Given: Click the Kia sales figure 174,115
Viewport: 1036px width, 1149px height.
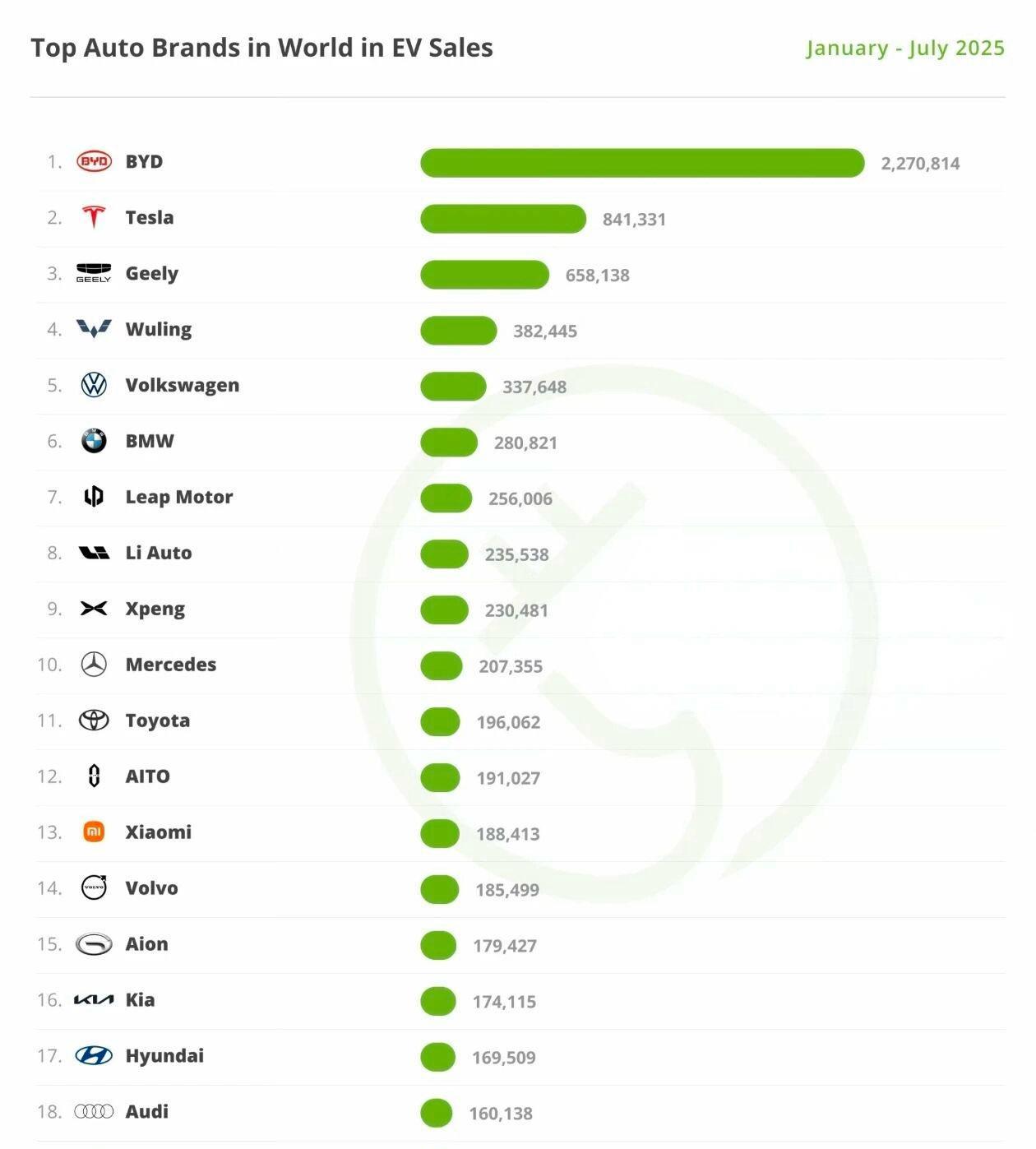Looking at the screenshot, I should pyautogui.click(x=504, y=1002).
